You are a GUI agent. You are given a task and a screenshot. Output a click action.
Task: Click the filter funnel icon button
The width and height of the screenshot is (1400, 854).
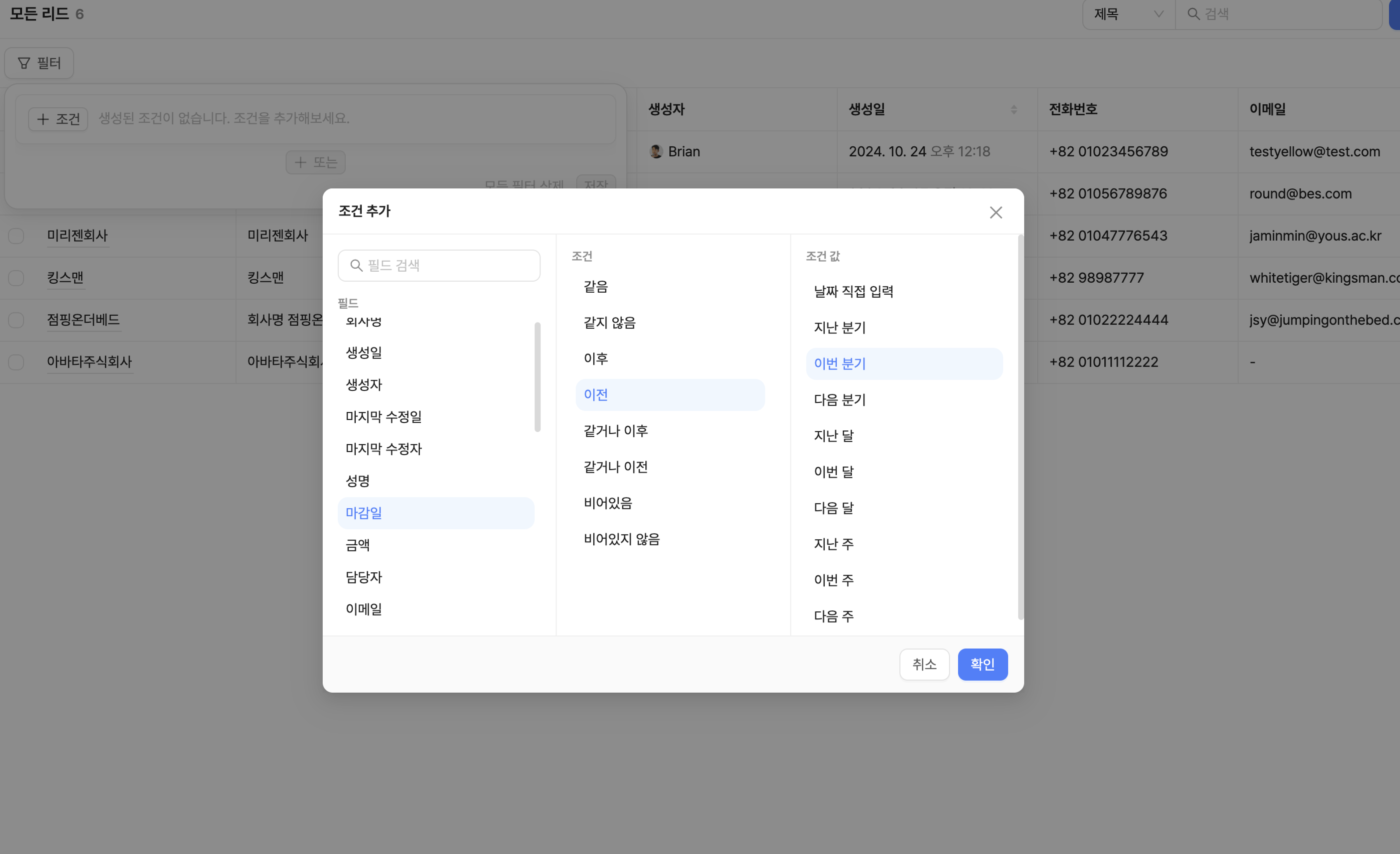39,63
